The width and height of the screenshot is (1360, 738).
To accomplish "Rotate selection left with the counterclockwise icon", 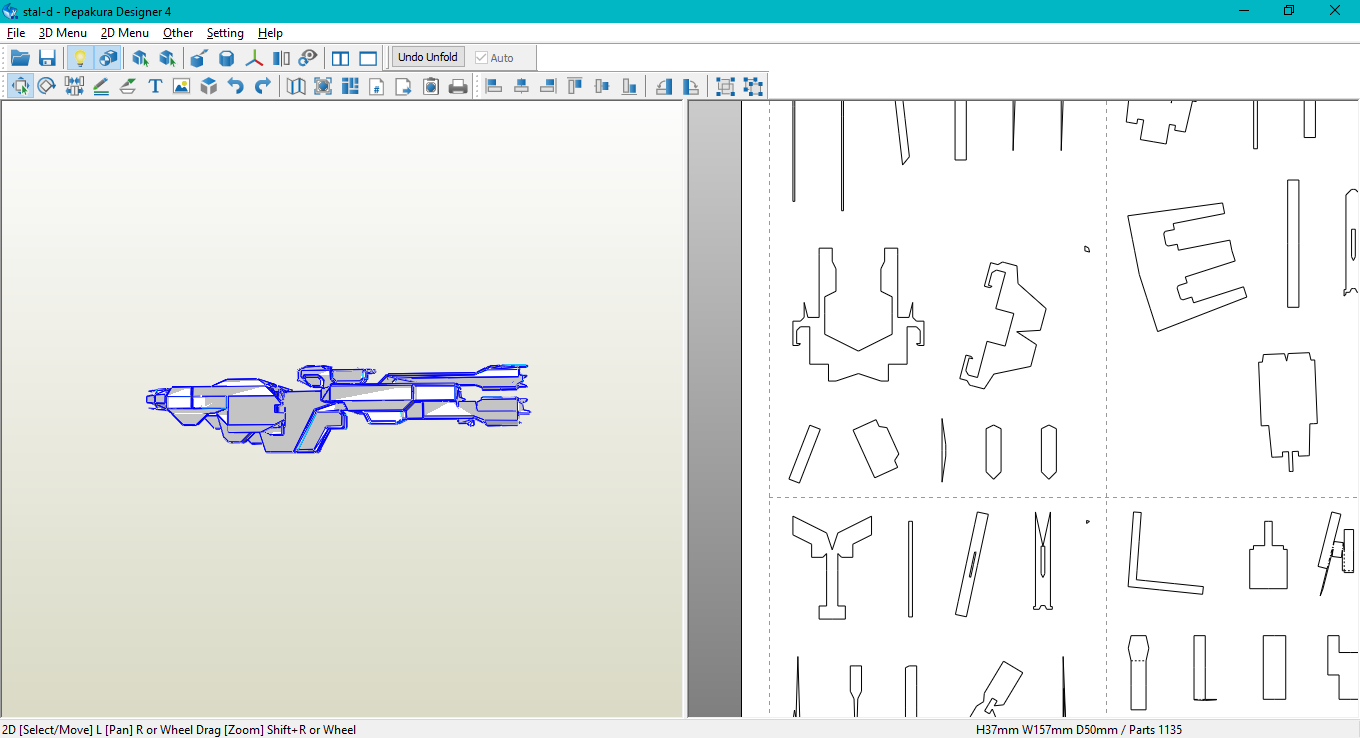I will (664, 86).
